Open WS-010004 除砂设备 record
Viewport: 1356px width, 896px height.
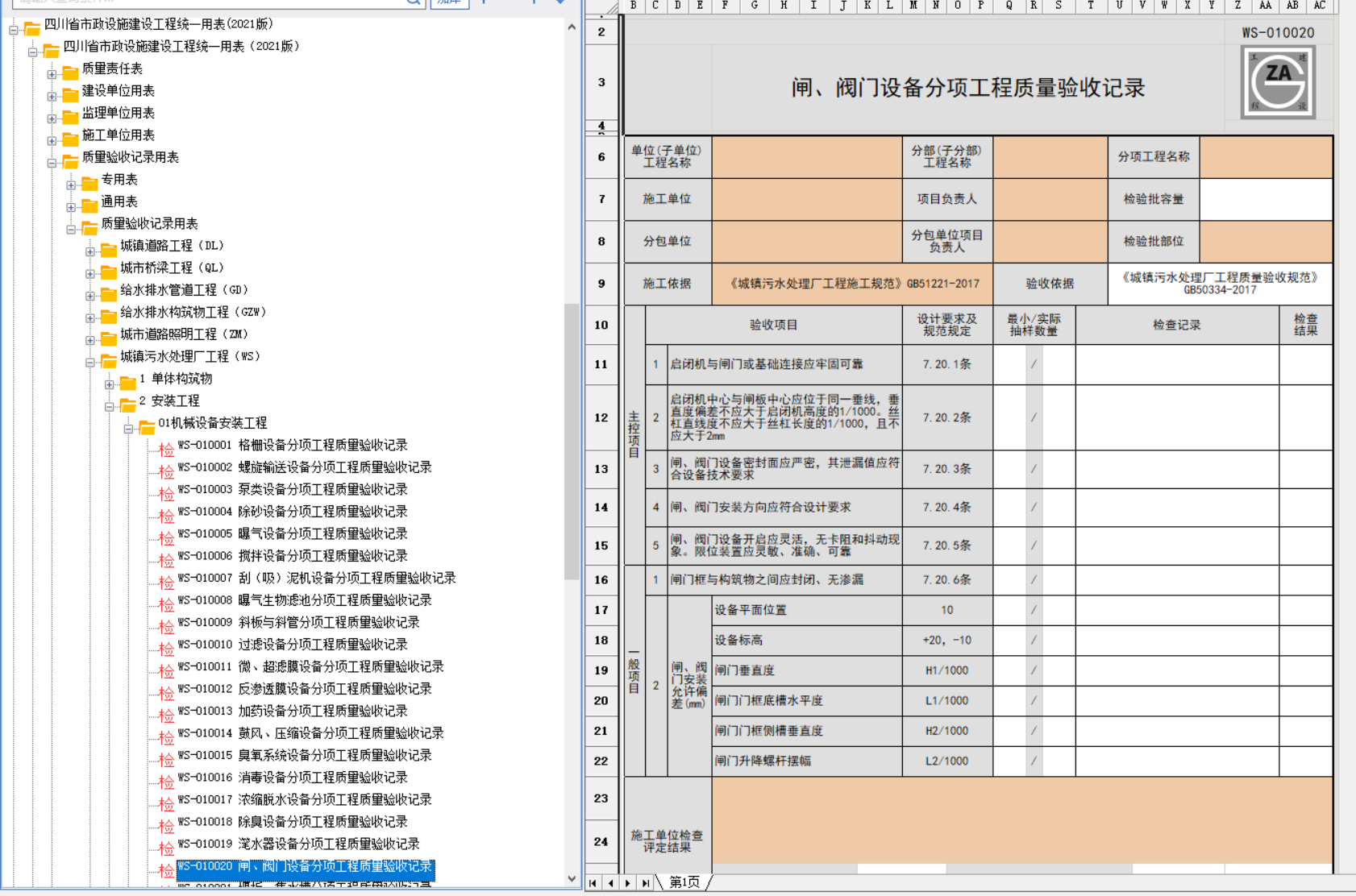[293, 512]
